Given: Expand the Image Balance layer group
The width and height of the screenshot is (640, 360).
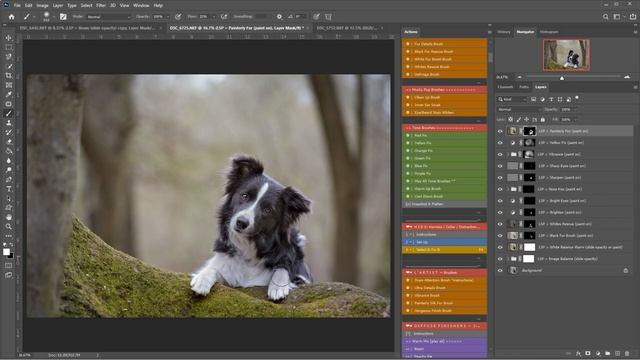Looking at the screenshot, I should (x=508, y=259).
